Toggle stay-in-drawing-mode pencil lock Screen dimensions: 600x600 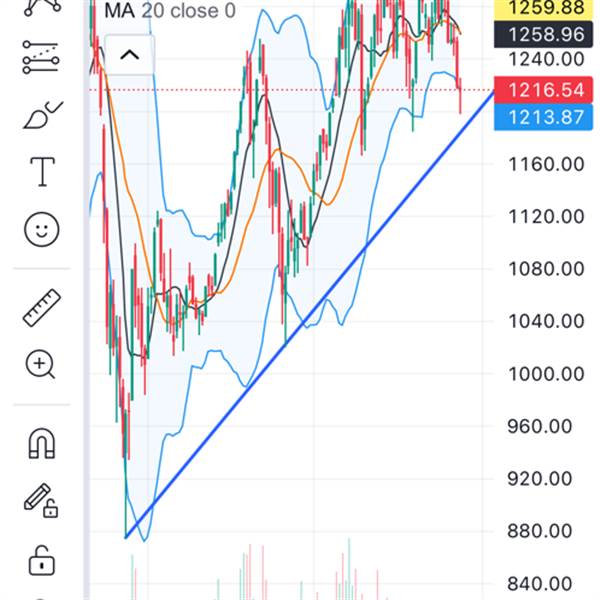tap(41, 501)
